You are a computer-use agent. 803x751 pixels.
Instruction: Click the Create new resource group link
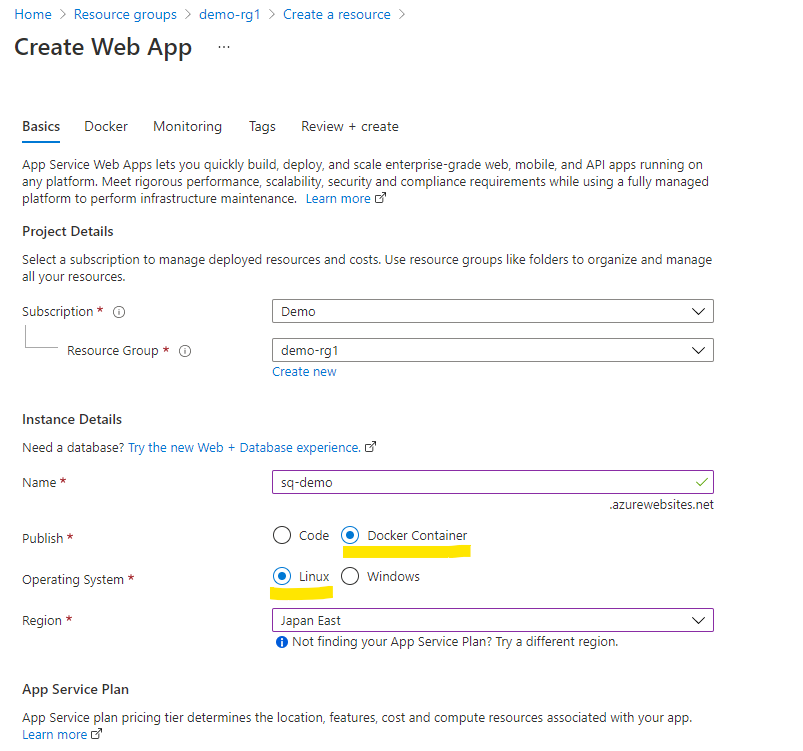(x=304, y=372)
